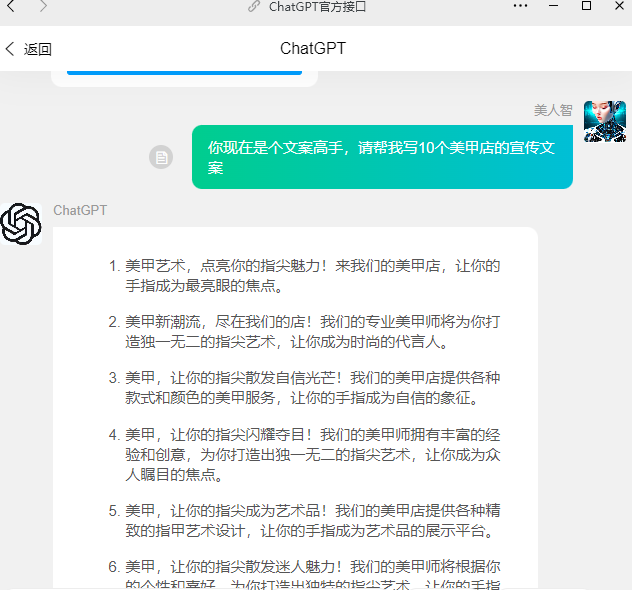Open the three-dots more options menu
632x590 pixels.
pyautogui.click(x=520, y=6)
